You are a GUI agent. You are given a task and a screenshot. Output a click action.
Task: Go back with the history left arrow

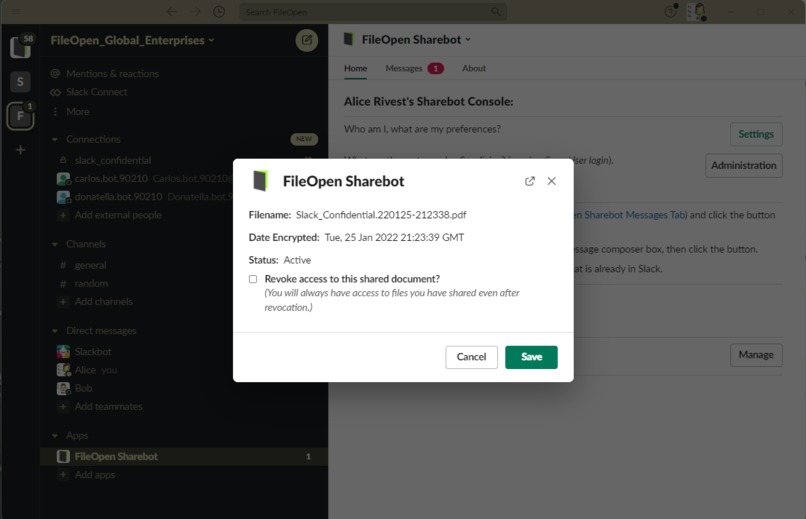172,11
